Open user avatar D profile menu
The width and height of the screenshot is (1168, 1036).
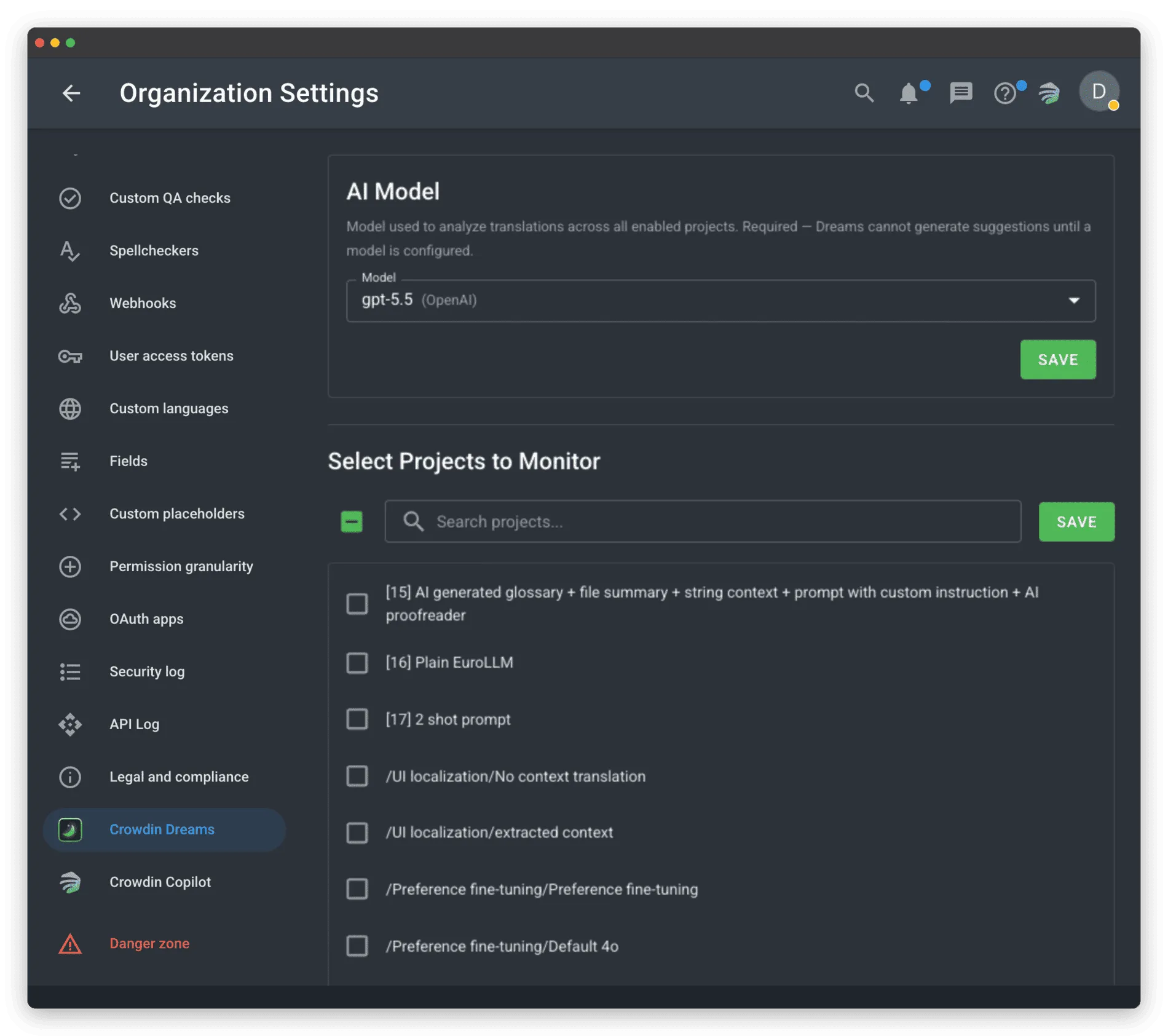pos(1099,92)
